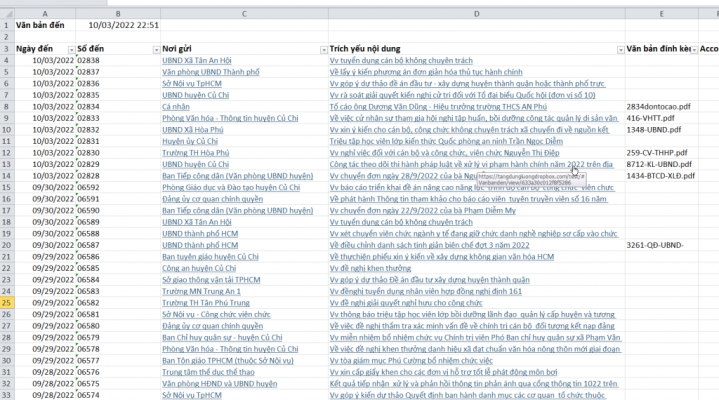Open link 'Trường TH Tân Phú Trung'
719x400 pixels.
pos(206,303)
